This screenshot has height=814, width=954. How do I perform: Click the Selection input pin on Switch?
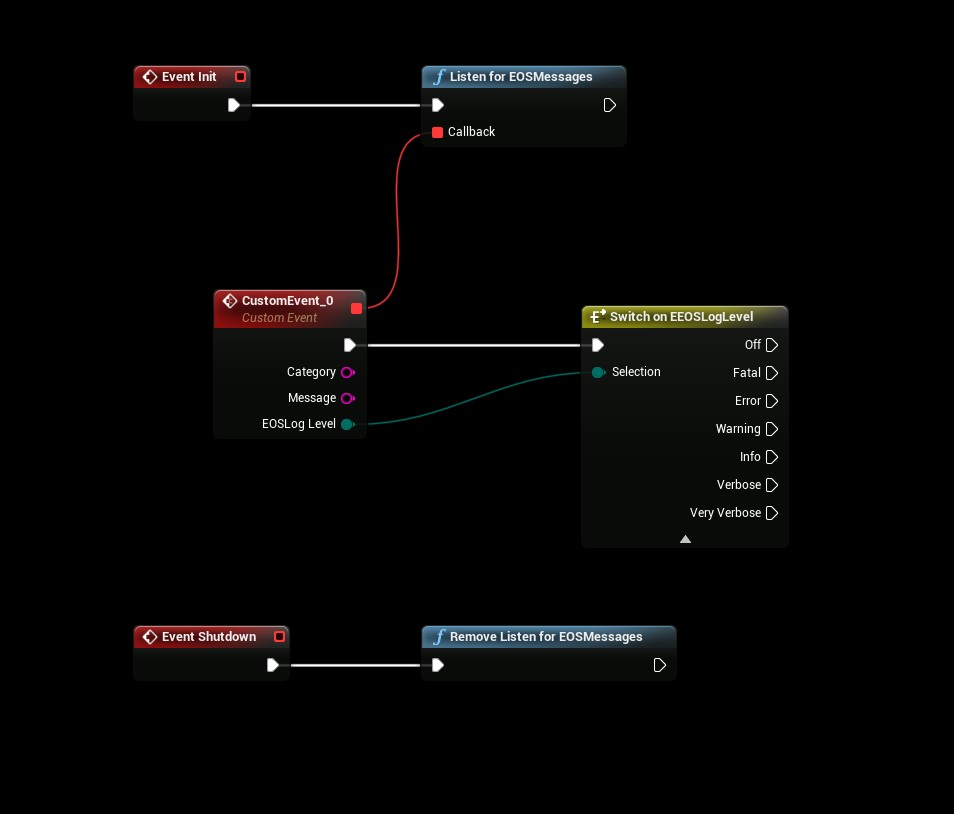[x=598, y=372]
